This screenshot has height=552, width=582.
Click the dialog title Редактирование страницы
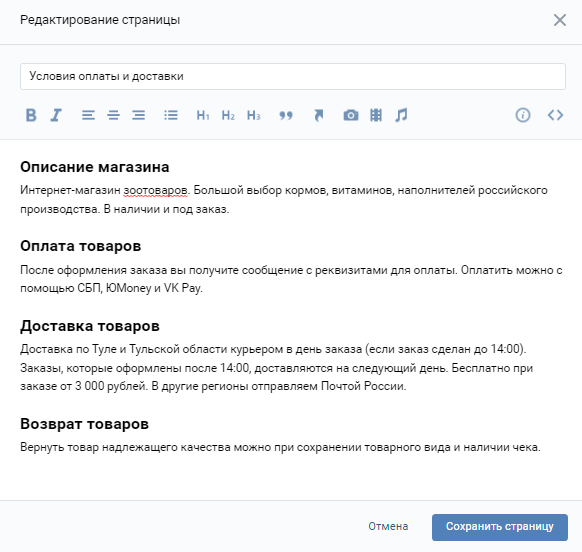(100, 20)
